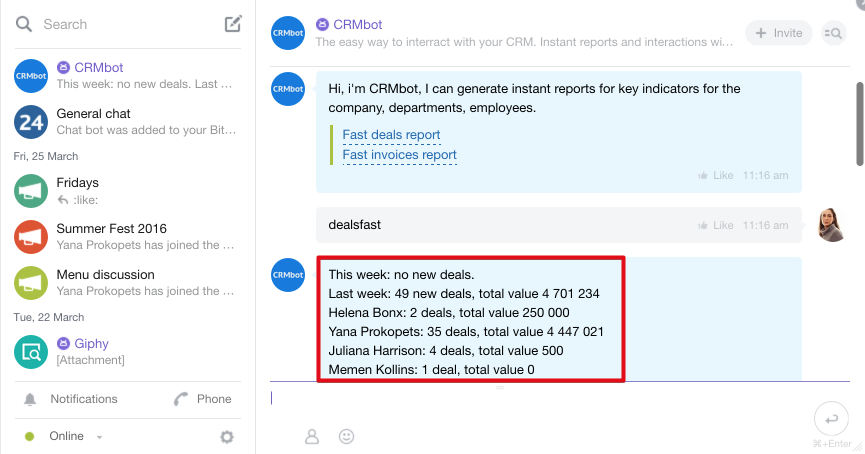This screenshot has height=454, width=865.
Task: Click the chat vertical scrollbar
Action: click(860, 124)
